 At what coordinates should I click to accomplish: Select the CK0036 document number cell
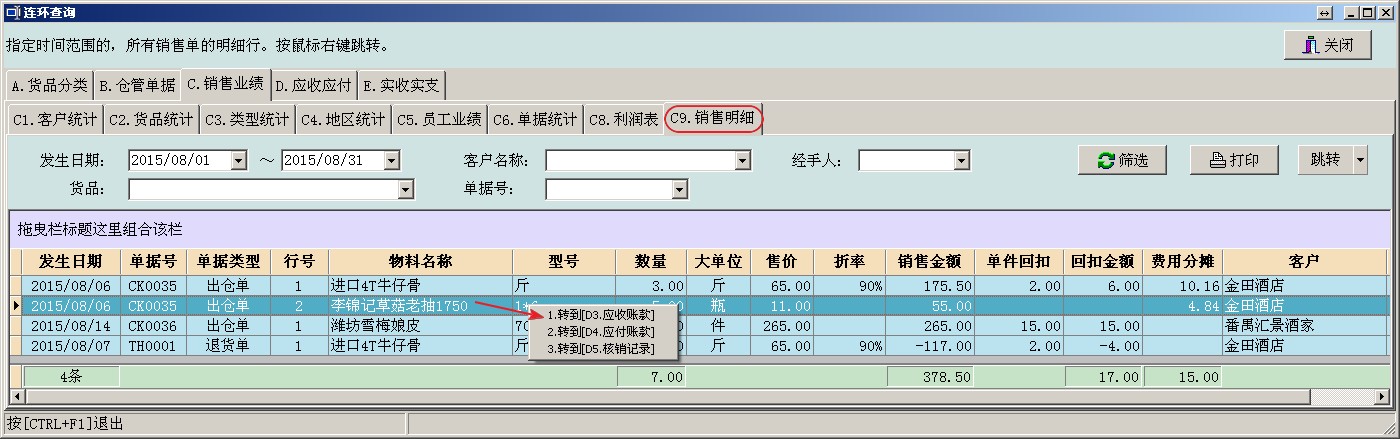coord(153,325)
